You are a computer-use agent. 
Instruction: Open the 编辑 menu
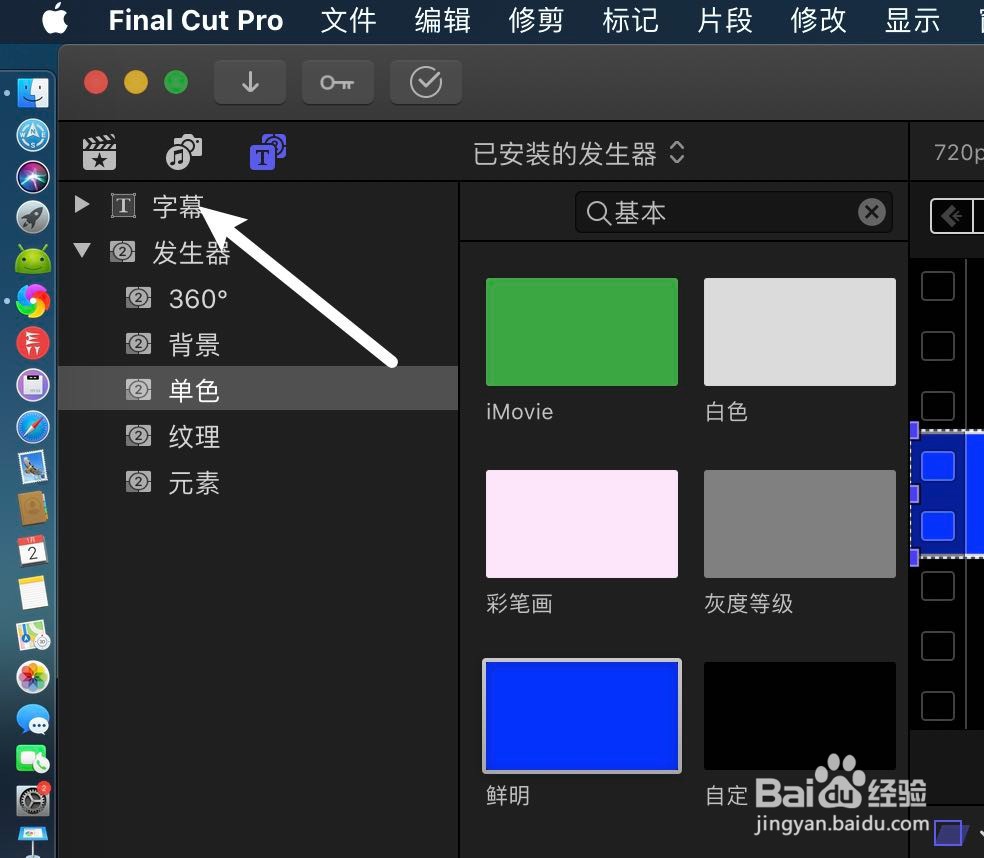coord(442,20)
